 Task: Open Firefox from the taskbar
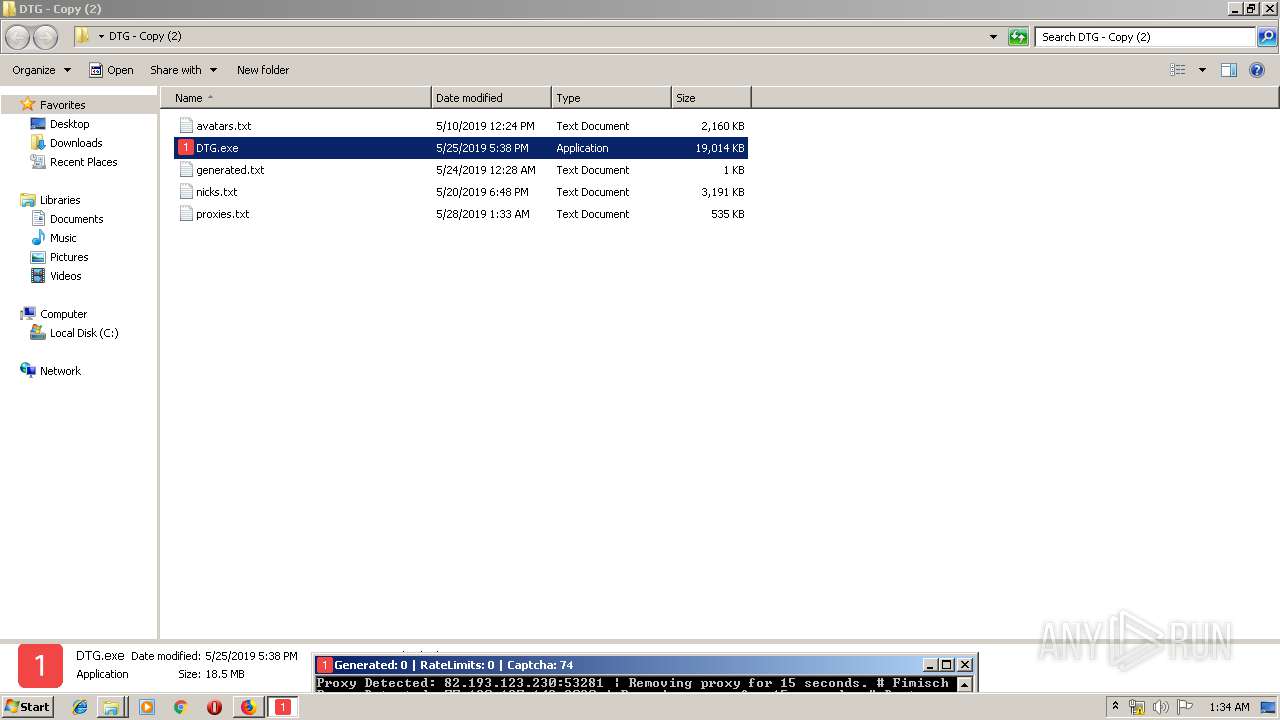pyautogui.click(x=248, y=707)
